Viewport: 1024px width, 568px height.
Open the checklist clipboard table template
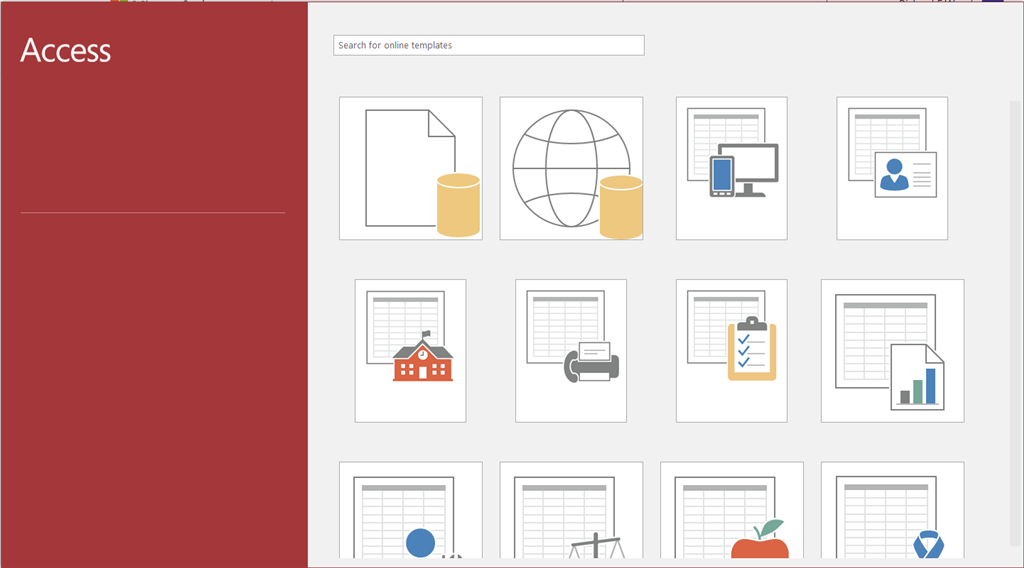(x=731, y=351)
